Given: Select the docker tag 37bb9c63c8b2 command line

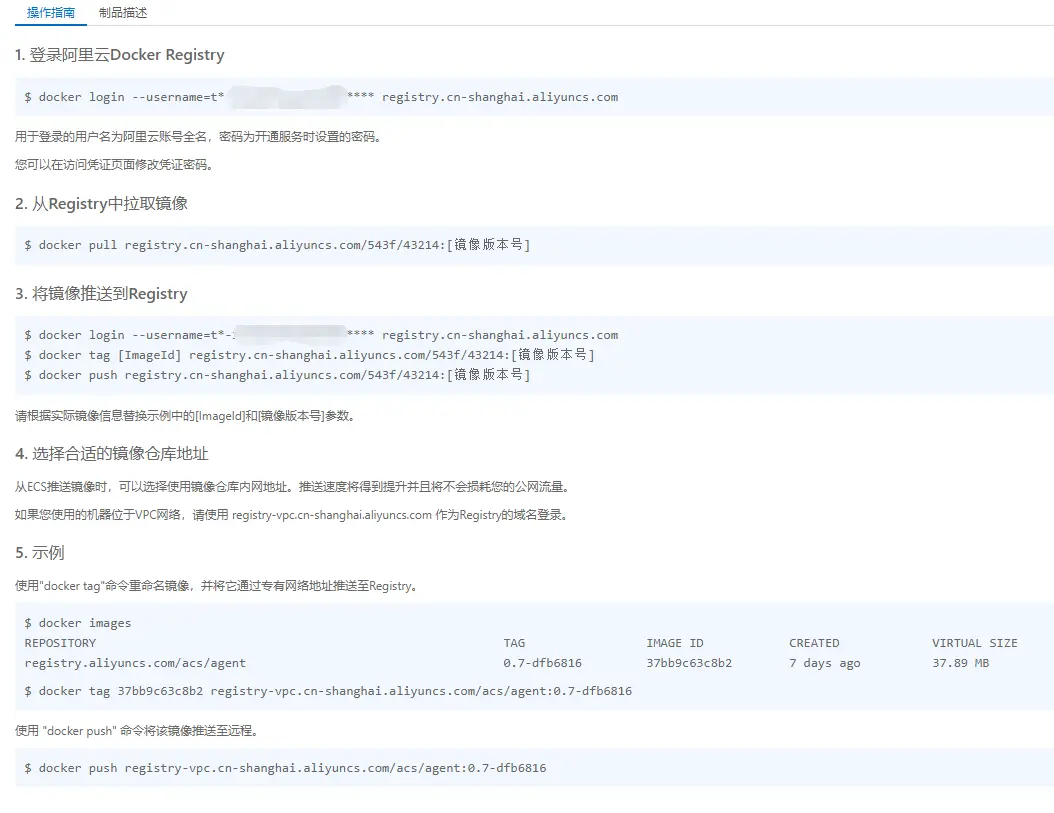Looking at the screenshot, I should [328, 691].
